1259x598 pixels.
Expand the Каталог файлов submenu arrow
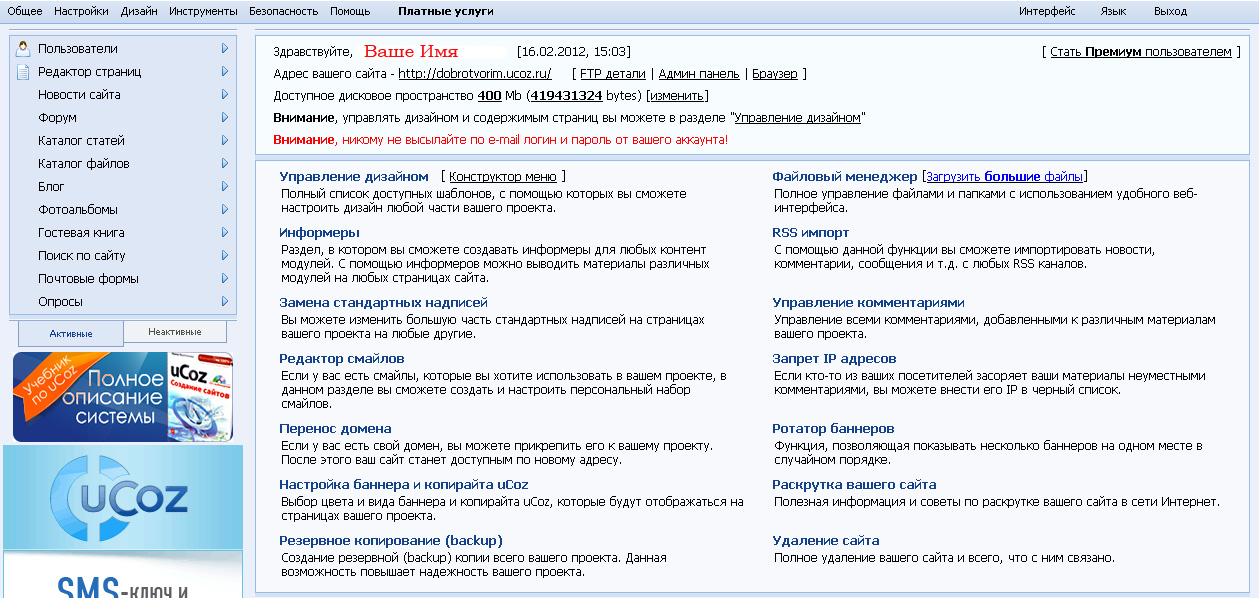pyautogui.click(x=225, y=163)
